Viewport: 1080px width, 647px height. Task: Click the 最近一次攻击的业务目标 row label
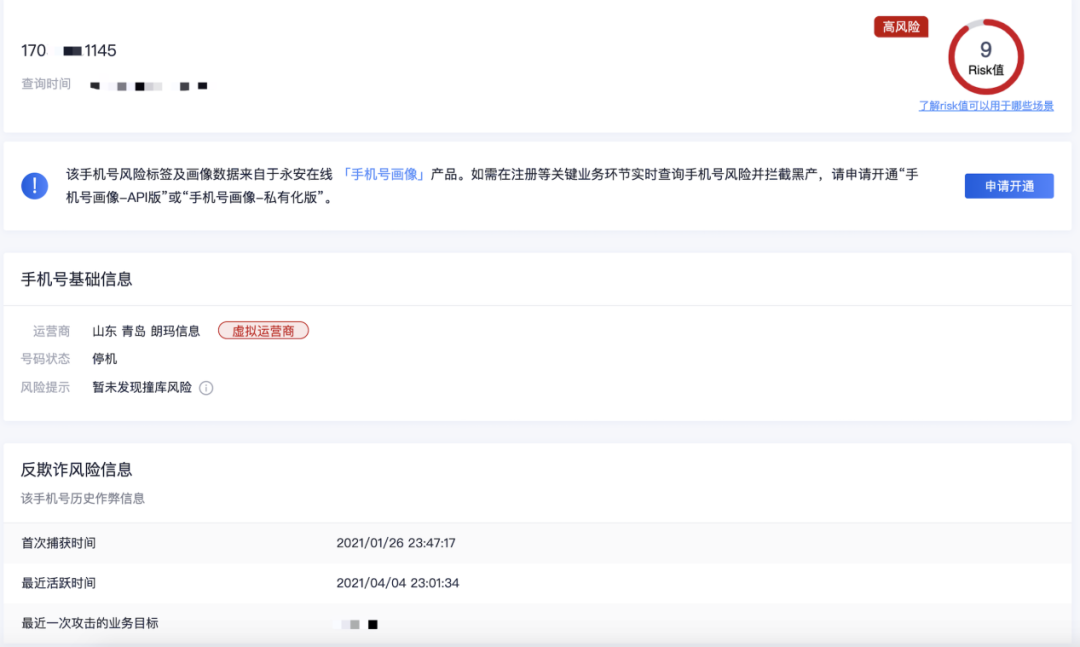point(90,624)
